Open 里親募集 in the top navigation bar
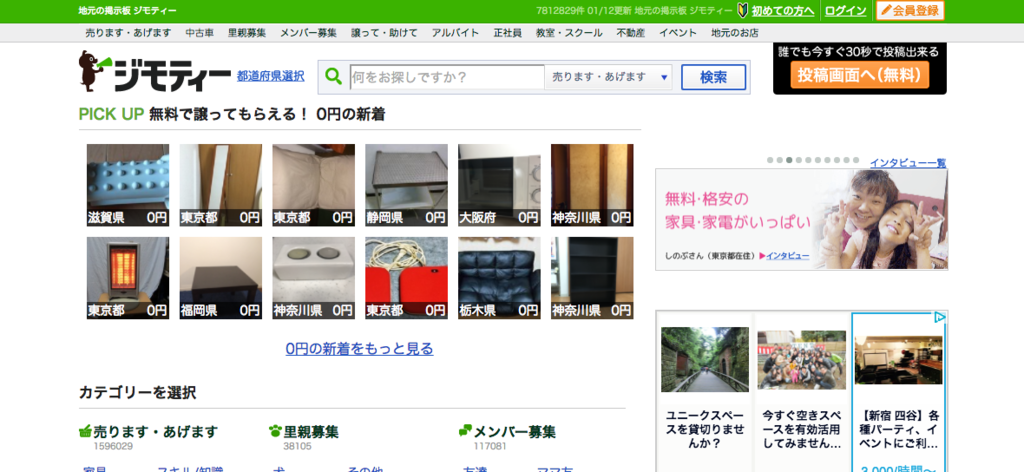The image size is (1024, 472). (x=247, y=33)
